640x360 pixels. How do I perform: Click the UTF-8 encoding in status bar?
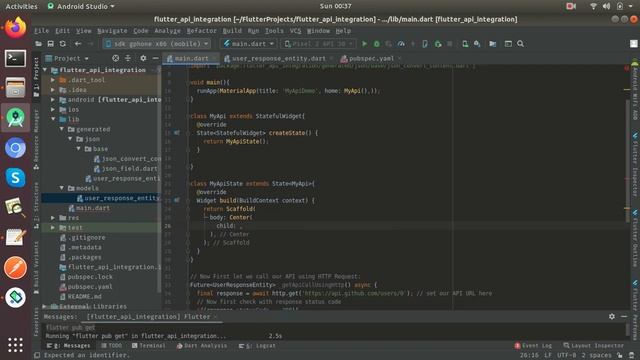(566, 356)
